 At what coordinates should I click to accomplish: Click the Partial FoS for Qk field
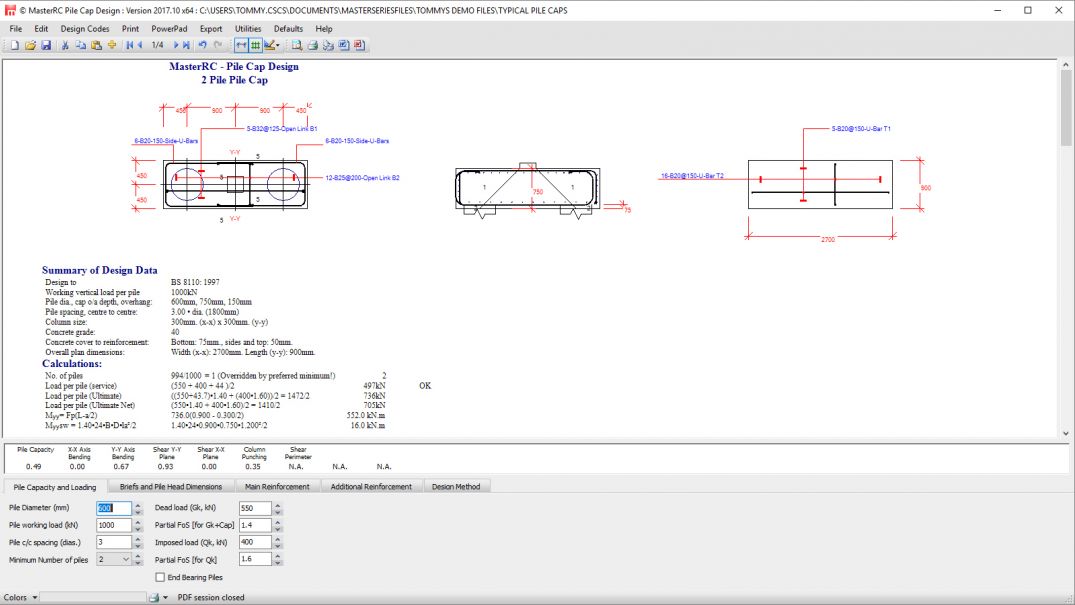255,560
